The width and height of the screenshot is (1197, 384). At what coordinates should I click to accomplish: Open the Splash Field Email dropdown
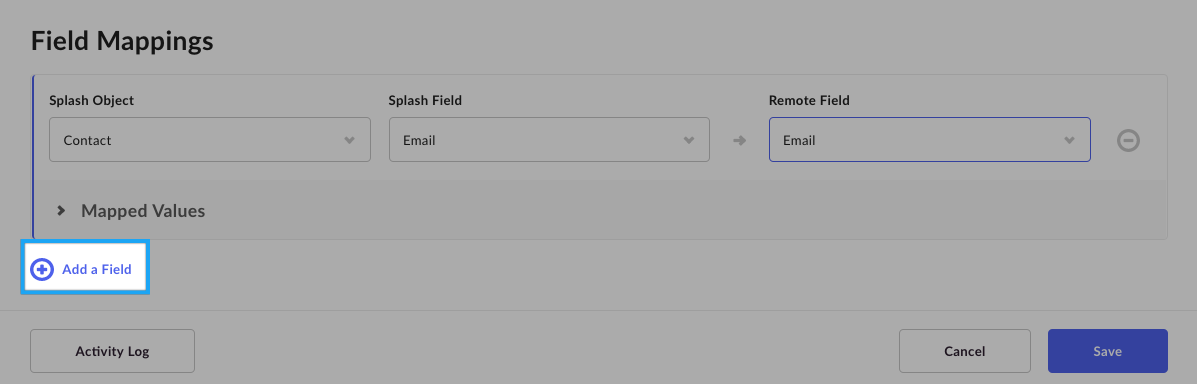click(x=550, y=140)
